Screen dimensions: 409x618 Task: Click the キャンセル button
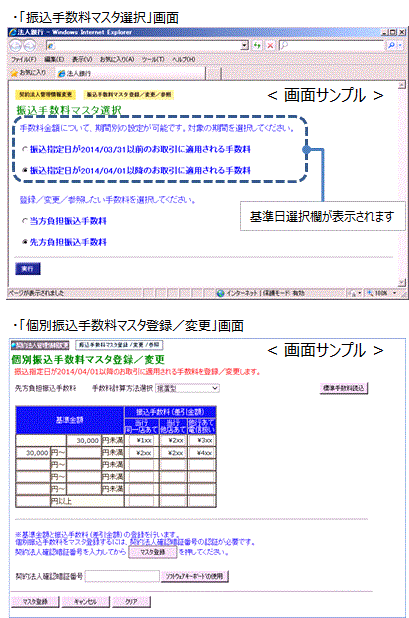click(x=86, y=601)
